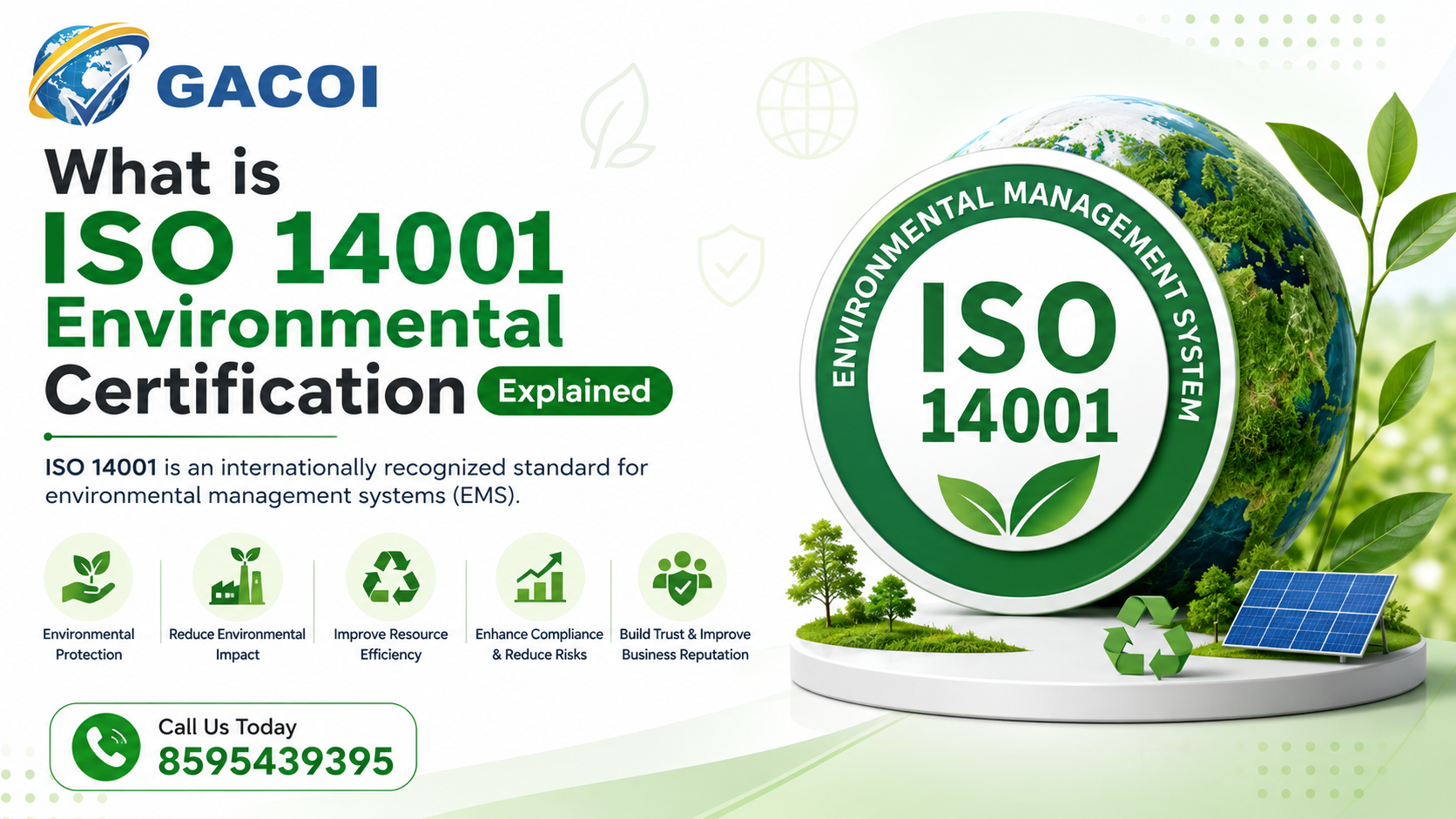This screenshot has width=1456, height=819.
Task: Click the faint globe outline icon
Action: (x=807, y=108)
